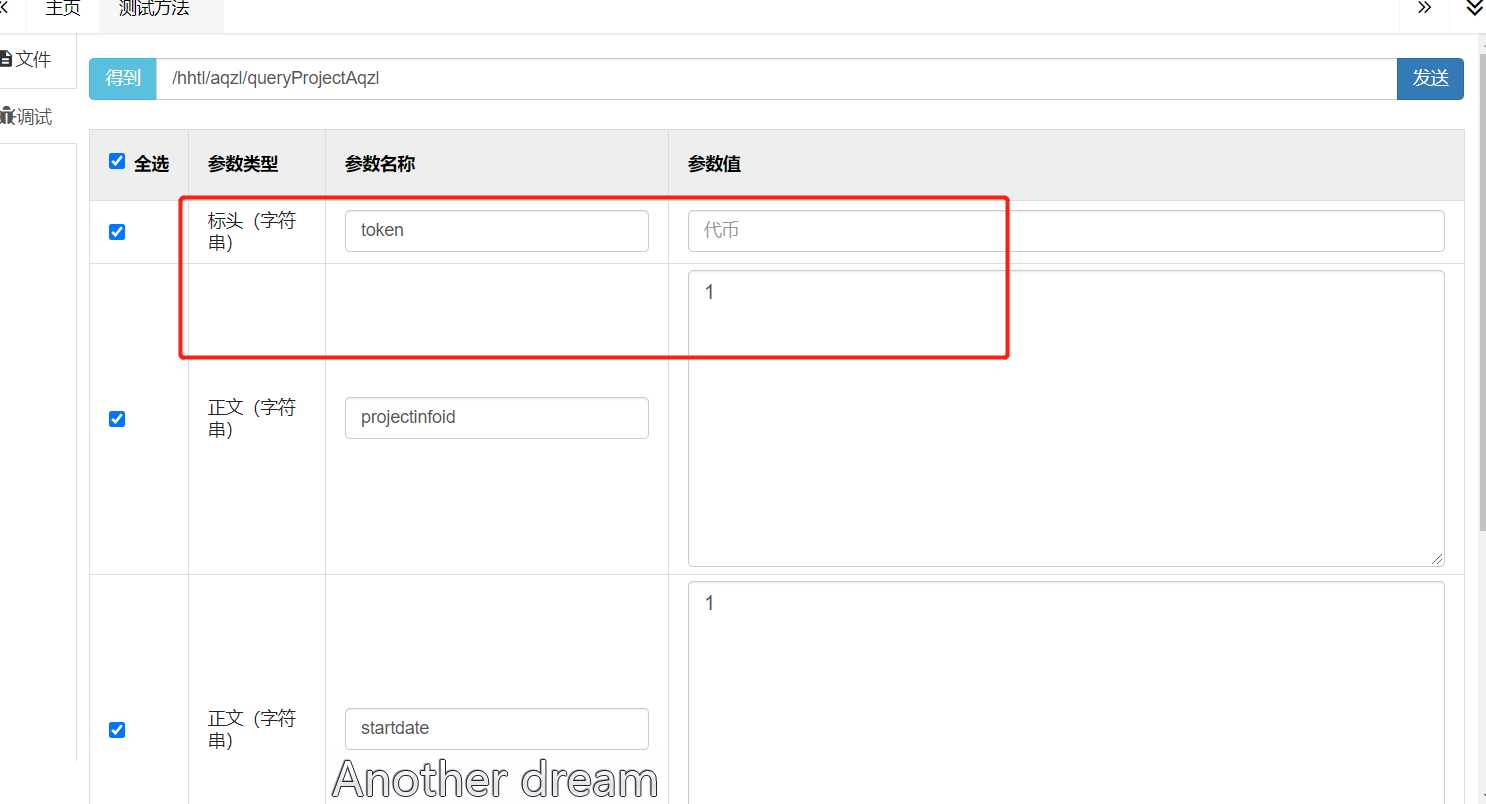This screenshot has height=804, width=1486.
Task: Open the 调试 side tab
Action: (32, 117)
